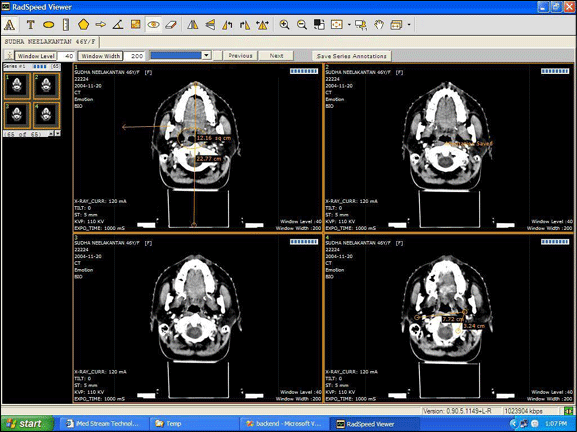
Task: Select the ellipse drawing tool
Action: pyautogui.click(x=49, y=25)
